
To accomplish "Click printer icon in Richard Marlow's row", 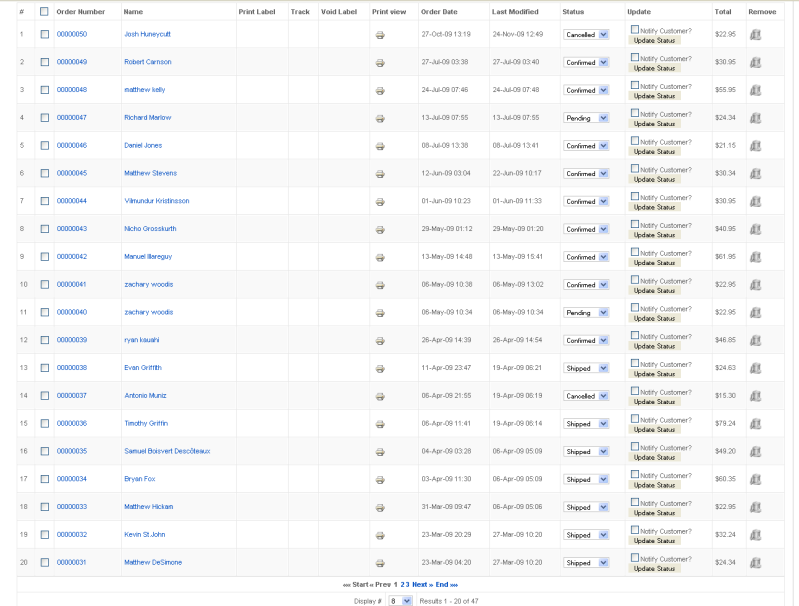I will [380, 119].
